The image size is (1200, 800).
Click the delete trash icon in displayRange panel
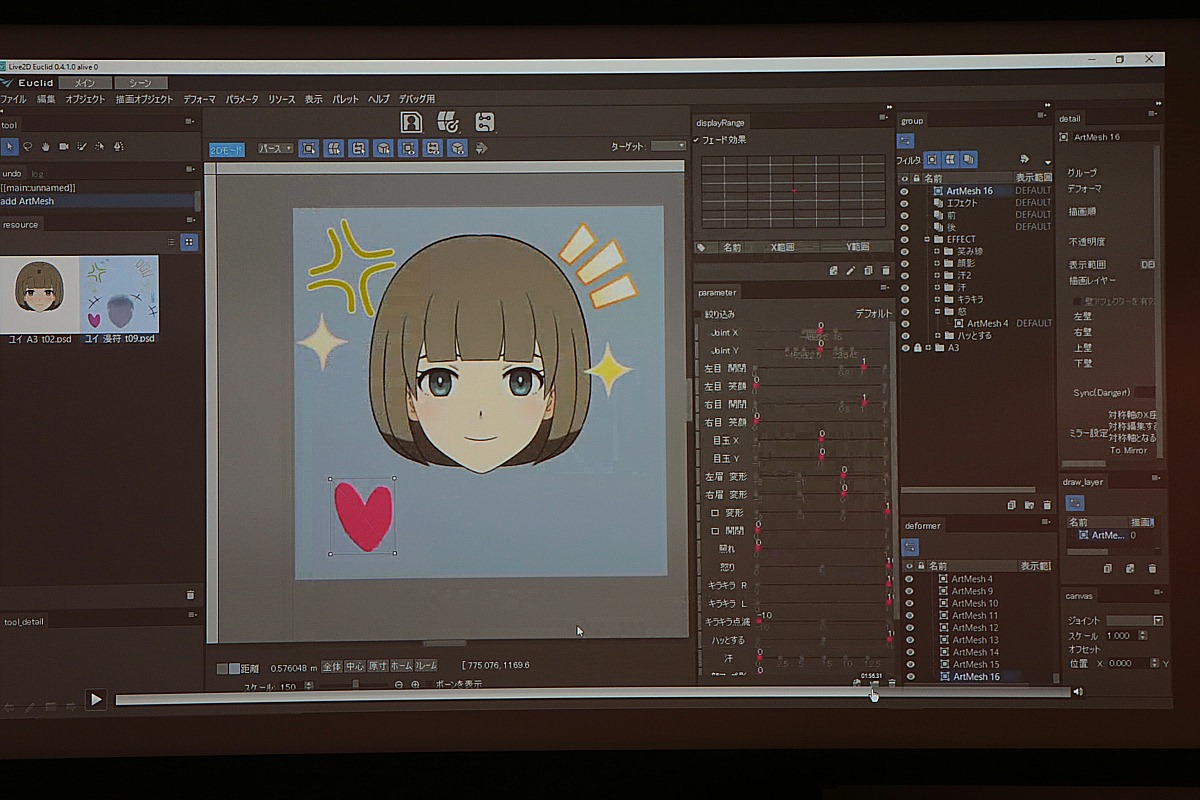[x=886, y=270]
